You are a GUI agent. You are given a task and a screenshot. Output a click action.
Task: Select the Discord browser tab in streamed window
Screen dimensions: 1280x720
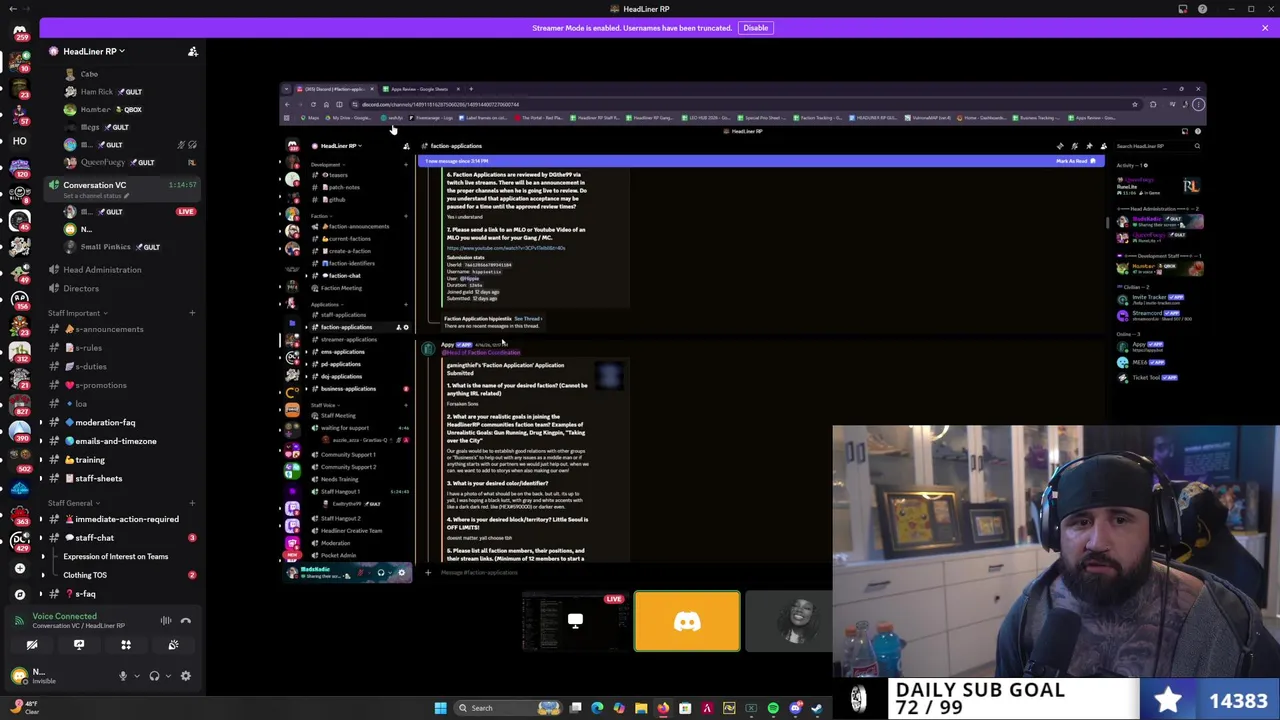(335, 89)
